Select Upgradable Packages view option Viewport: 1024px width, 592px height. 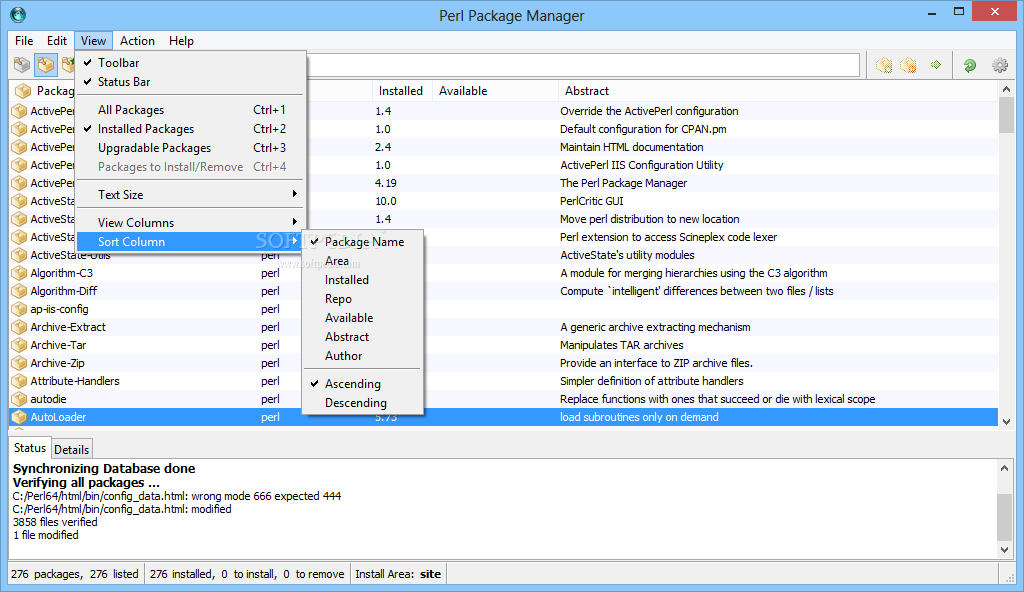(191, 148)
